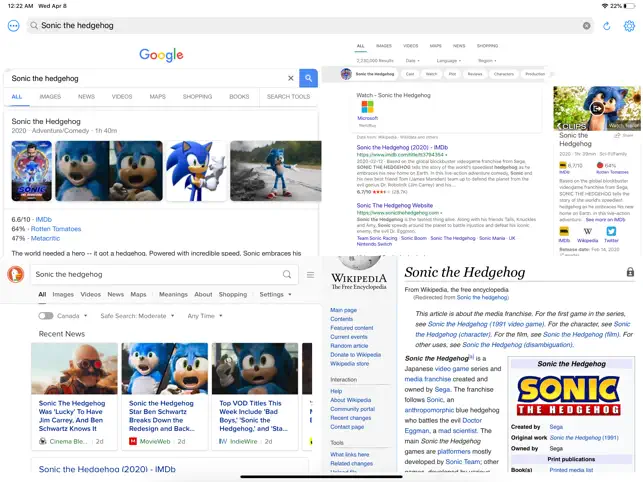Open Sonic The Hedgehog Website result

click(394, 206)
